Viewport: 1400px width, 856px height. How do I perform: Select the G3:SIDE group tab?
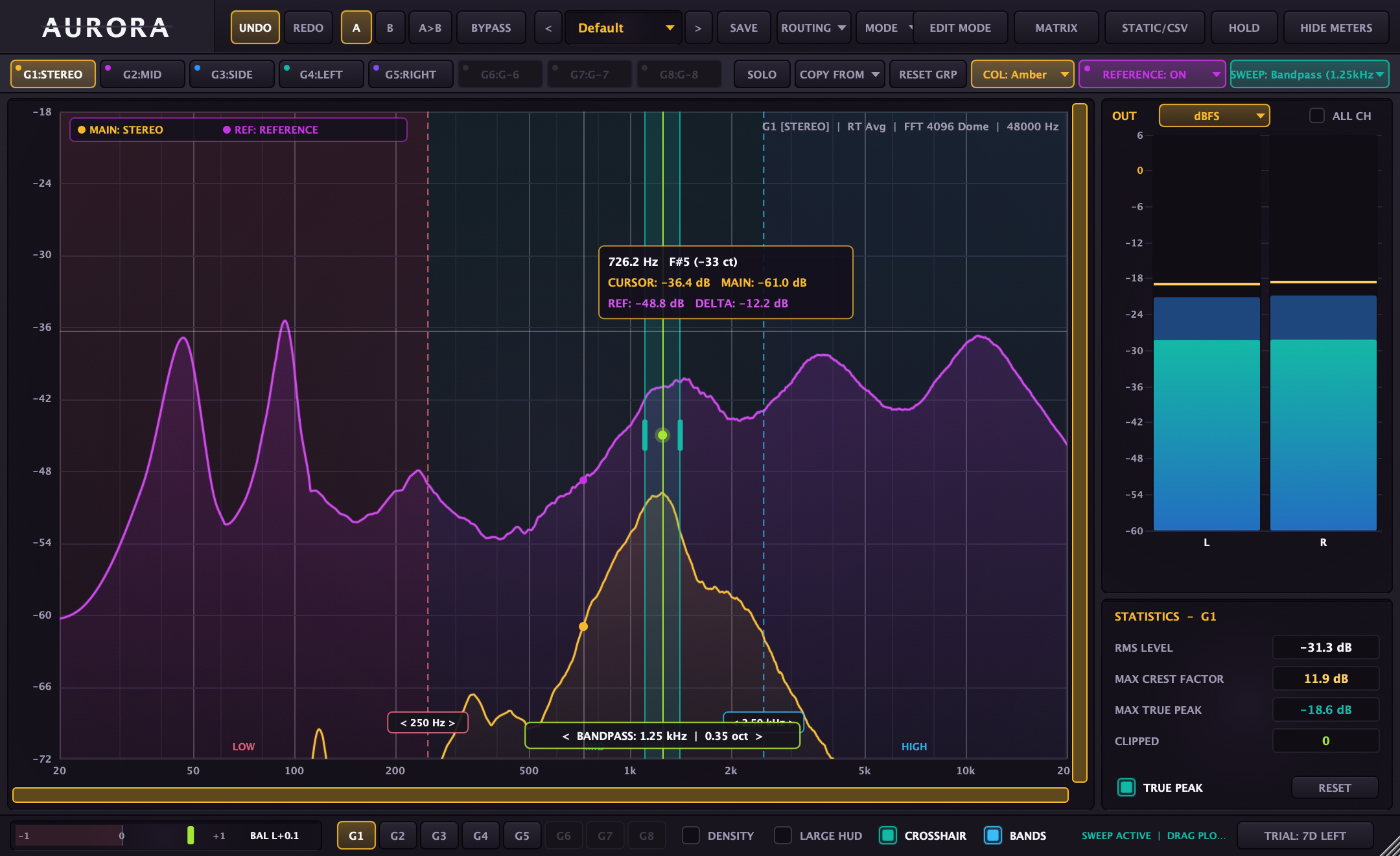pos(231,75)
